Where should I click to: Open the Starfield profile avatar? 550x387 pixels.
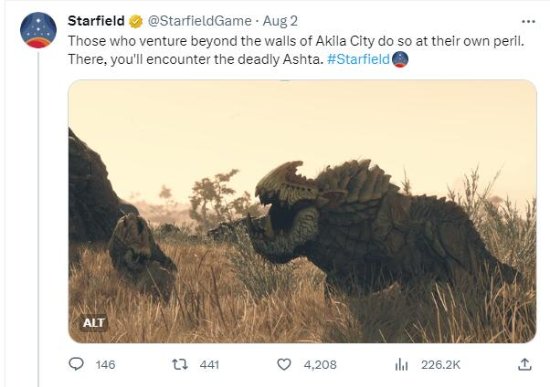click(x=38, y=30)
